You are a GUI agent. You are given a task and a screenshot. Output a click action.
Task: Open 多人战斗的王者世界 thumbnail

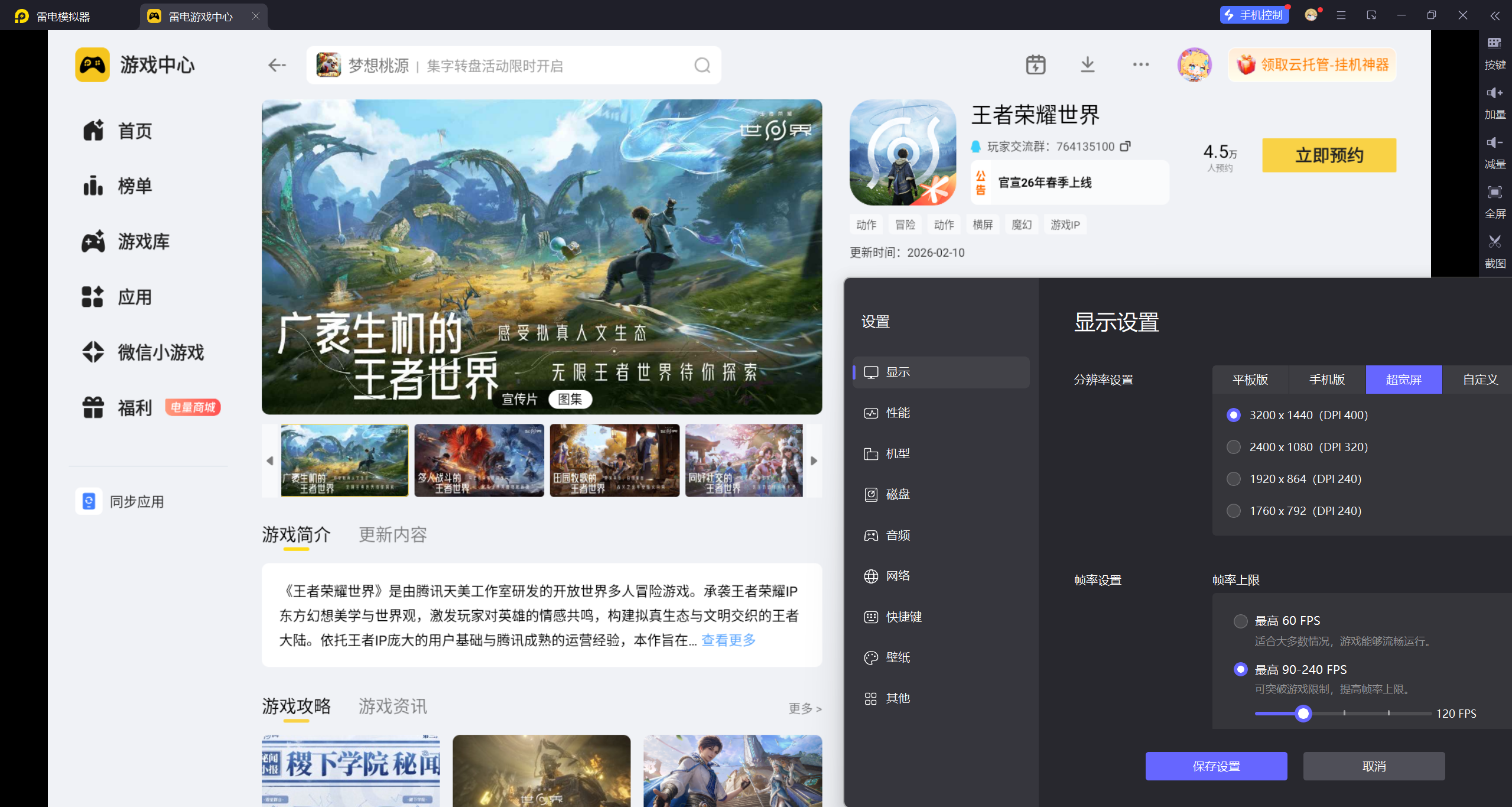[479, 461]
